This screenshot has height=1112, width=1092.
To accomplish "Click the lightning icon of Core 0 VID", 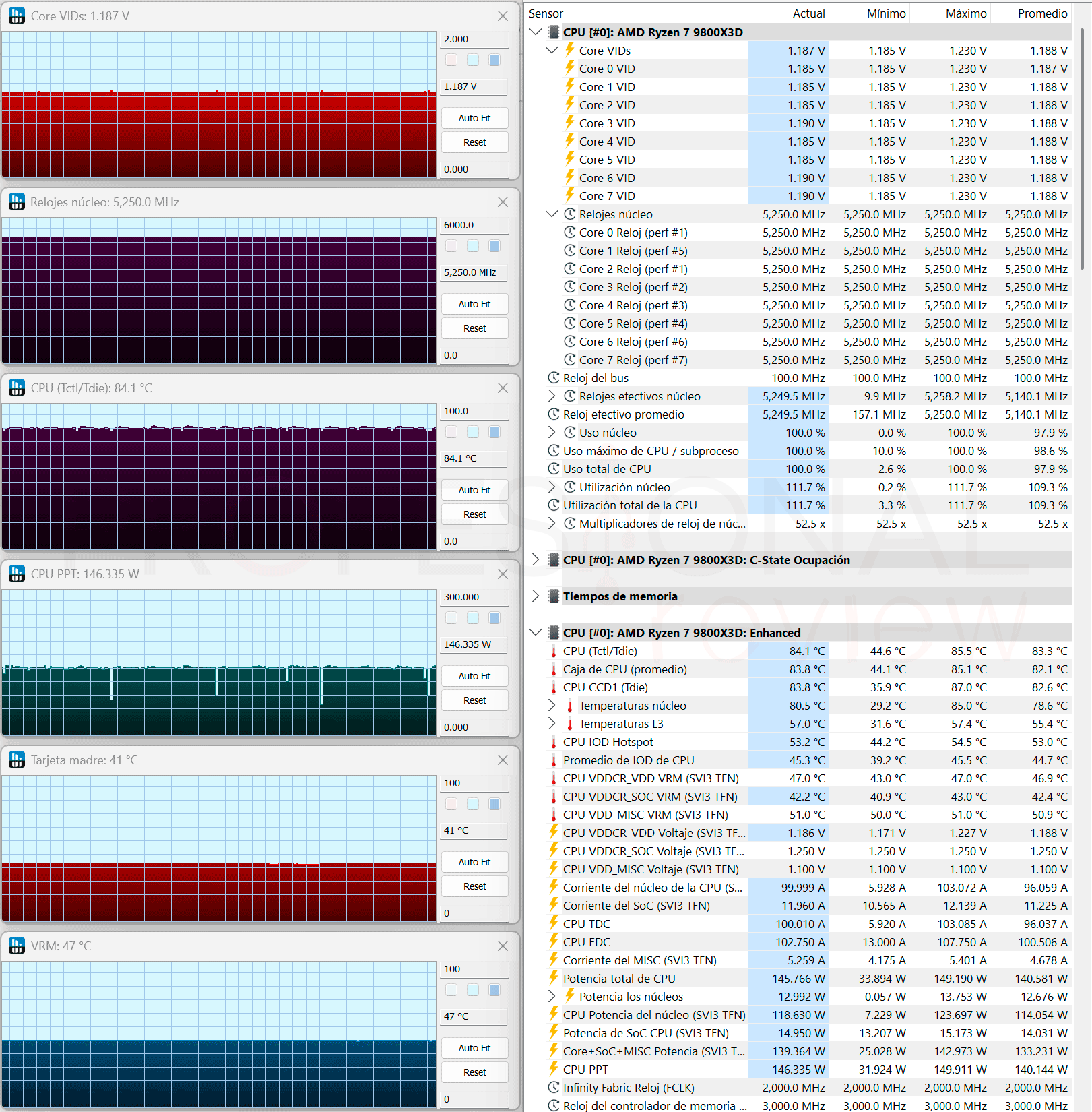I will pyautogui.click(x=570, y=68).
